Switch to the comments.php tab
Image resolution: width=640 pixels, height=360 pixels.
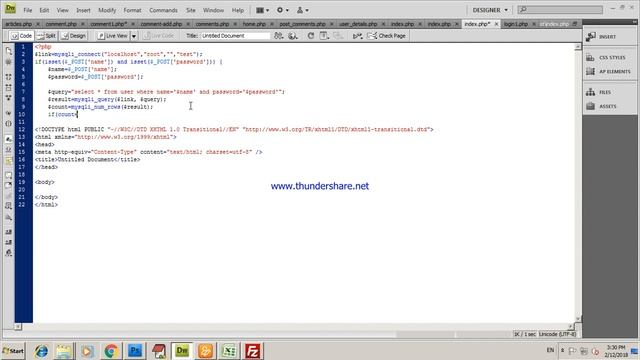click(212, 24)
